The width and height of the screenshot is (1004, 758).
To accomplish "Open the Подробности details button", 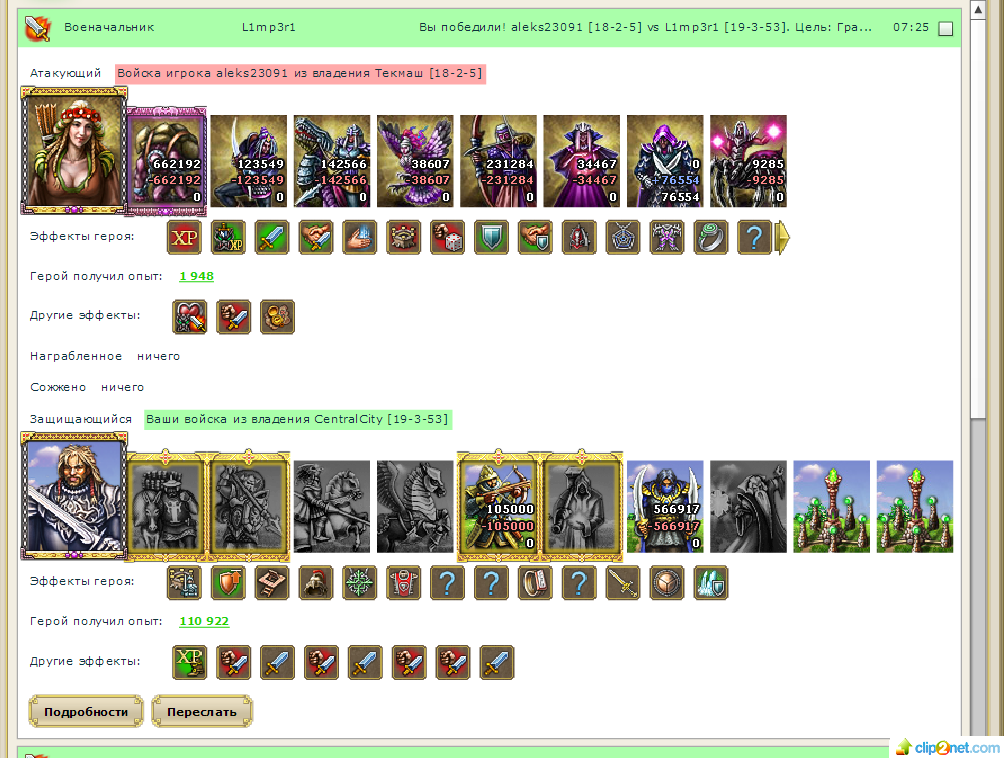I will [86, 711].
